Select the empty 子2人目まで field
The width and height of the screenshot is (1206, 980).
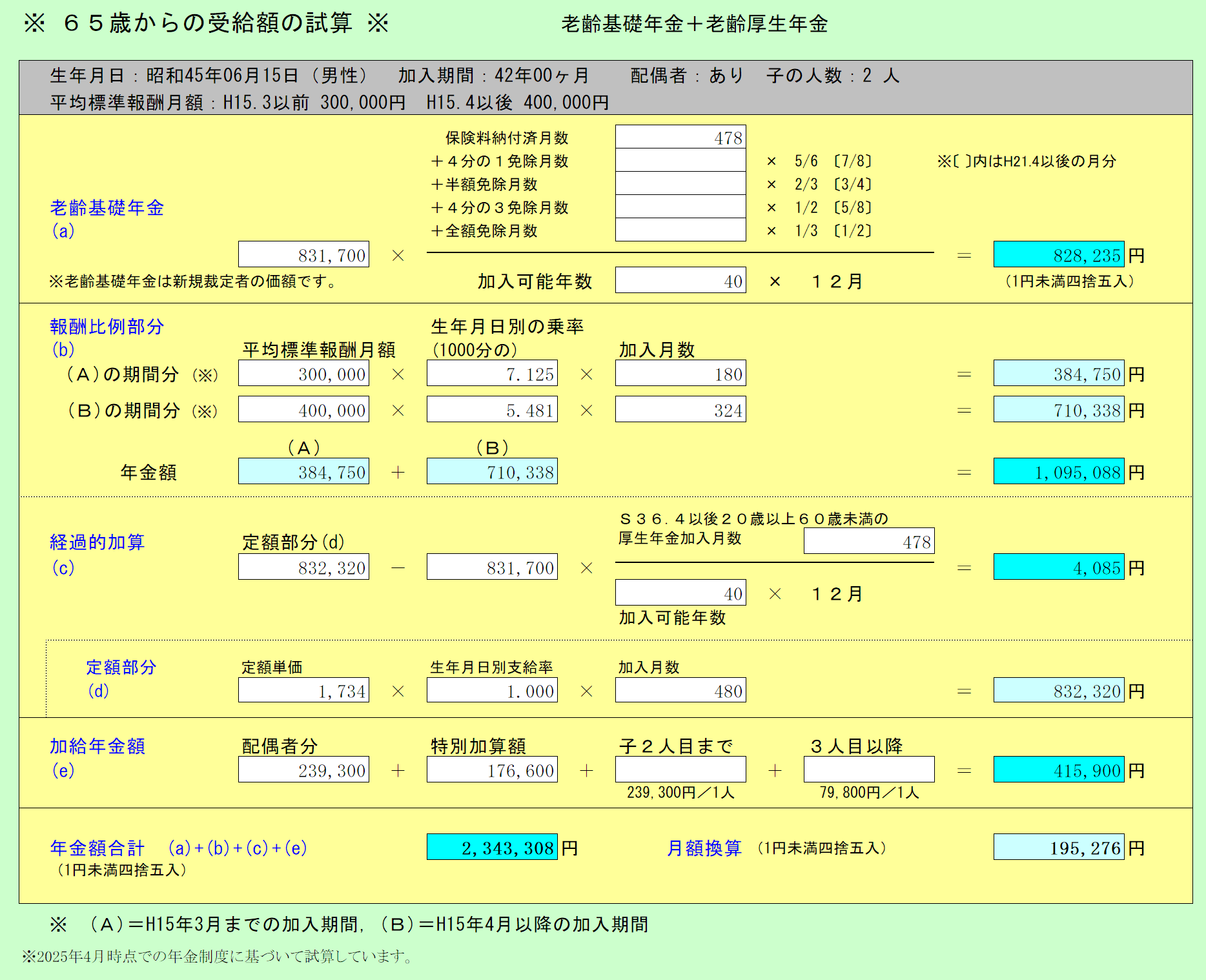click(680, 770)
